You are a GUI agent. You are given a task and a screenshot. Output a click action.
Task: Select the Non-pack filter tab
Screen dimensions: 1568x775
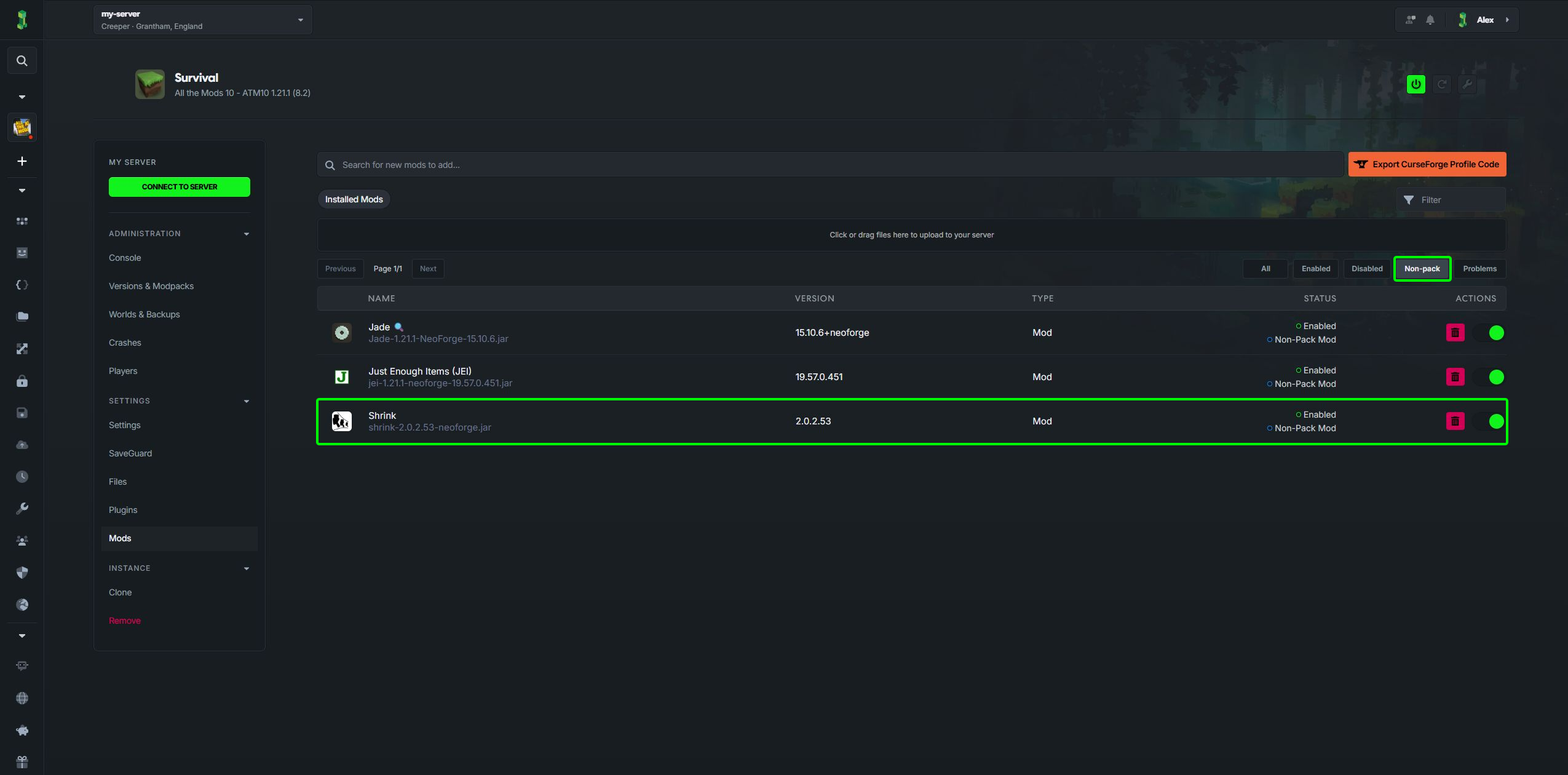pyautogui.click(x=1422, y=269)
